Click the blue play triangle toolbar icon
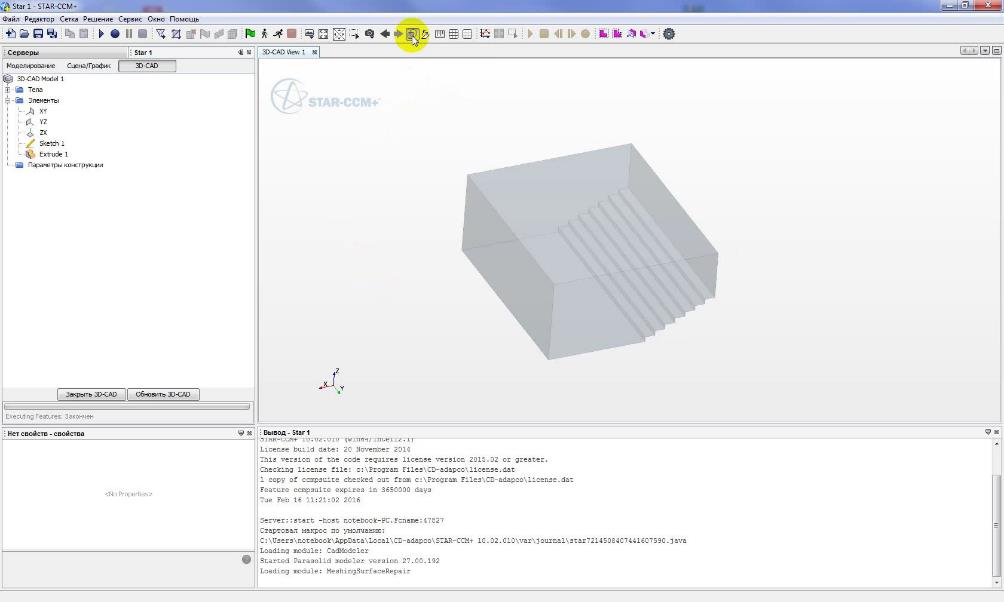Viewport: 1004px width, 602px height. point(101,34)
